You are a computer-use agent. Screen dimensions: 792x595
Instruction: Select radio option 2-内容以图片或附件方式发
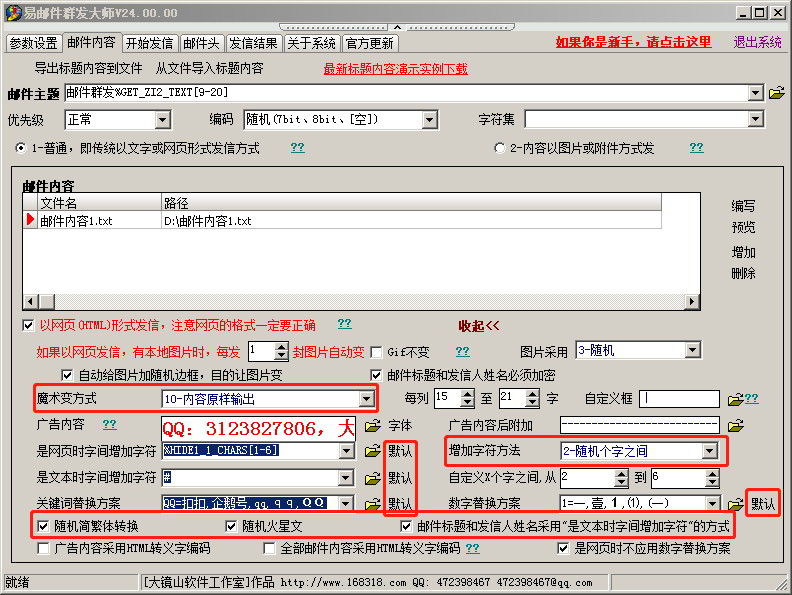click(500, 148)
